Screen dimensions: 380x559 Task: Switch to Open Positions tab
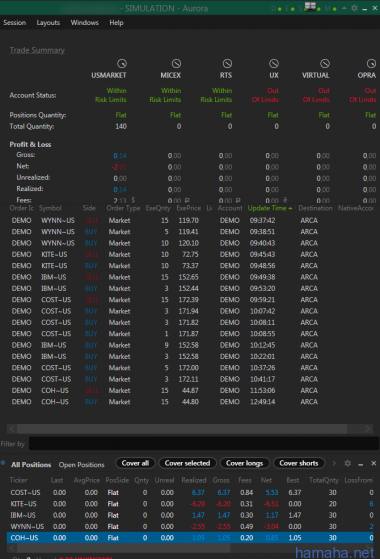[x=82, y=465]
